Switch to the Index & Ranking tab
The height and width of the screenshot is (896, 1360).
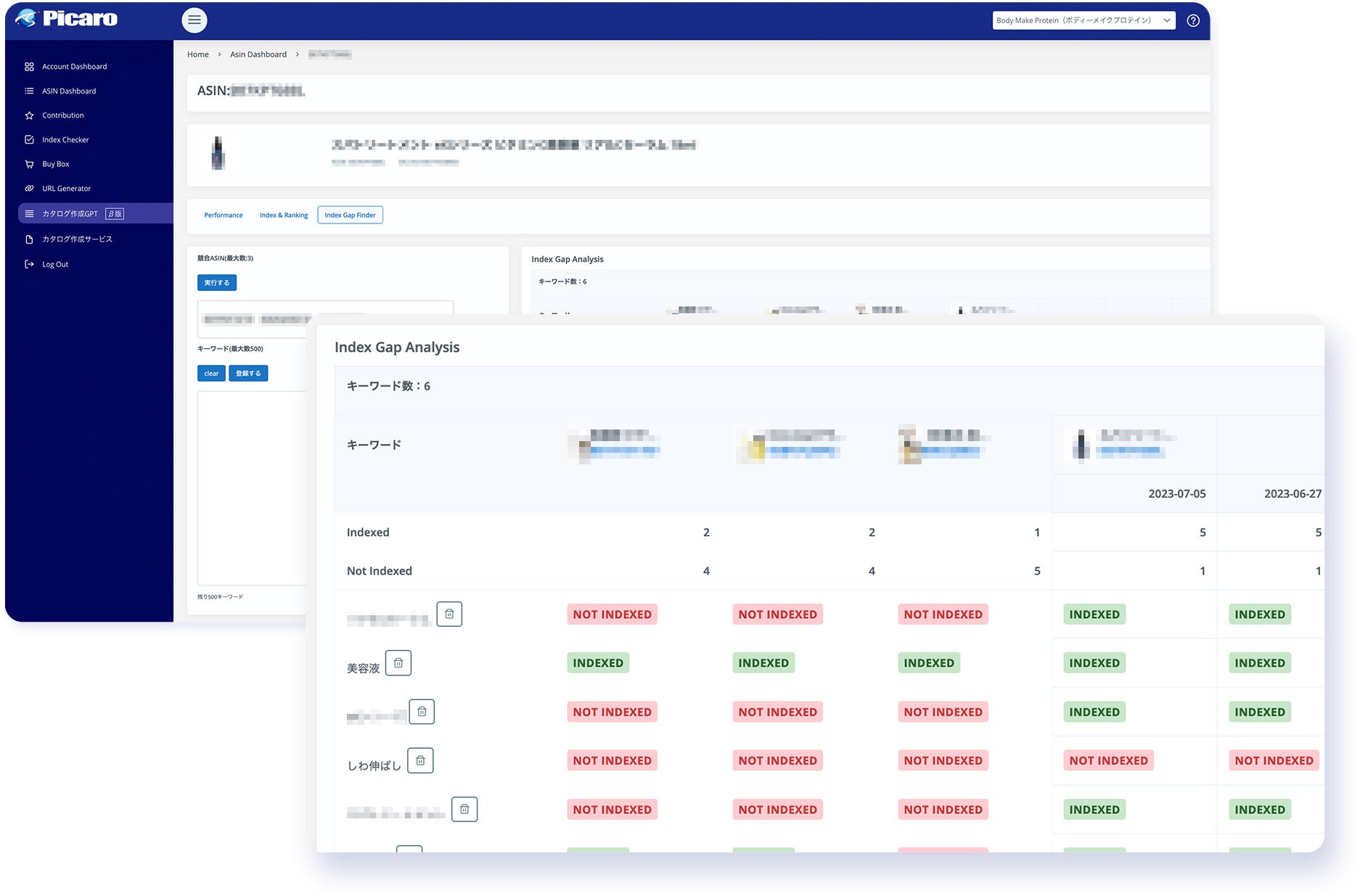coord(284,215)
